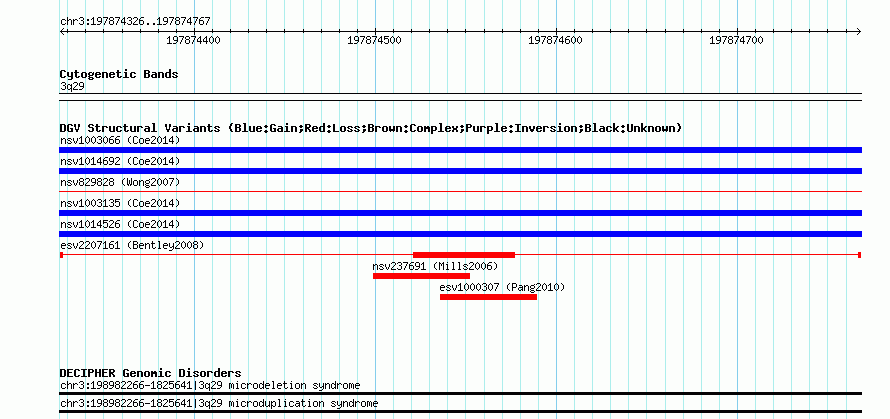Select the Cytogenetic Bands track title
890x419 pixels.
[119, 74]
